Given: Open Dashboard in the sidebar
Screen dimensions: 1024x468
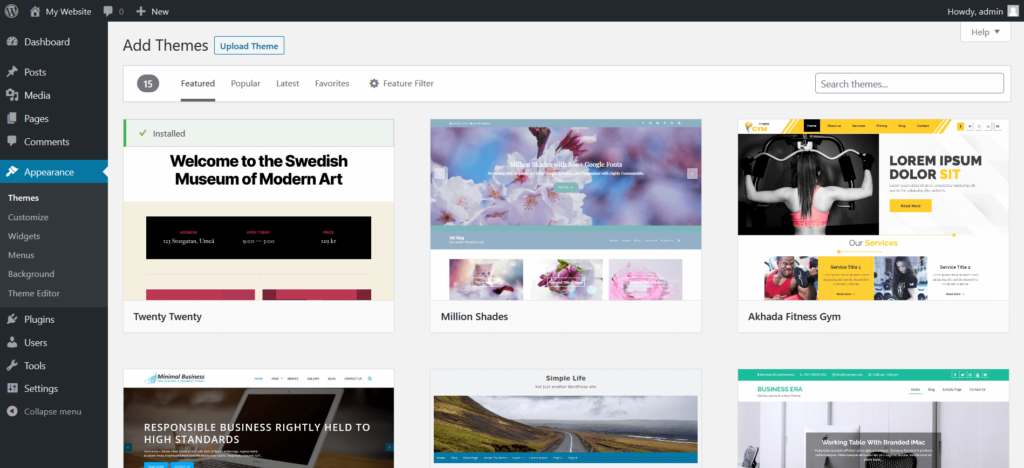Looking at the screenshot, I should click(46, 42).
